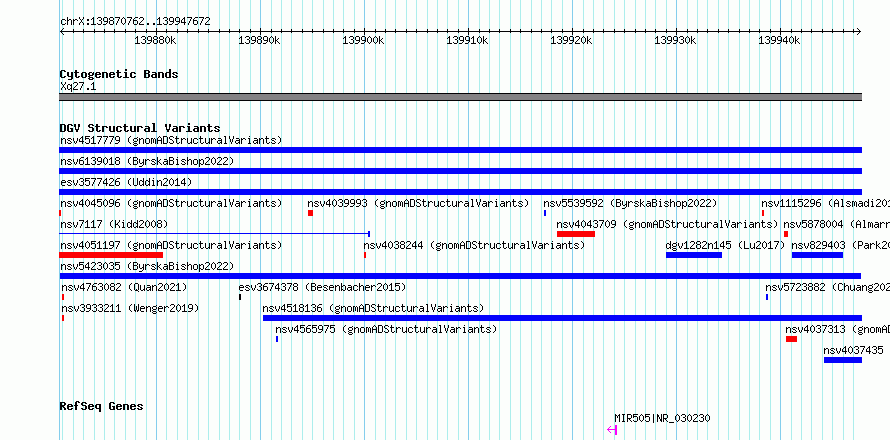The image size is (890, 440).
Task: Click the esv3674378 (Besenbacher2015) label
Action: tap(322, 287)
